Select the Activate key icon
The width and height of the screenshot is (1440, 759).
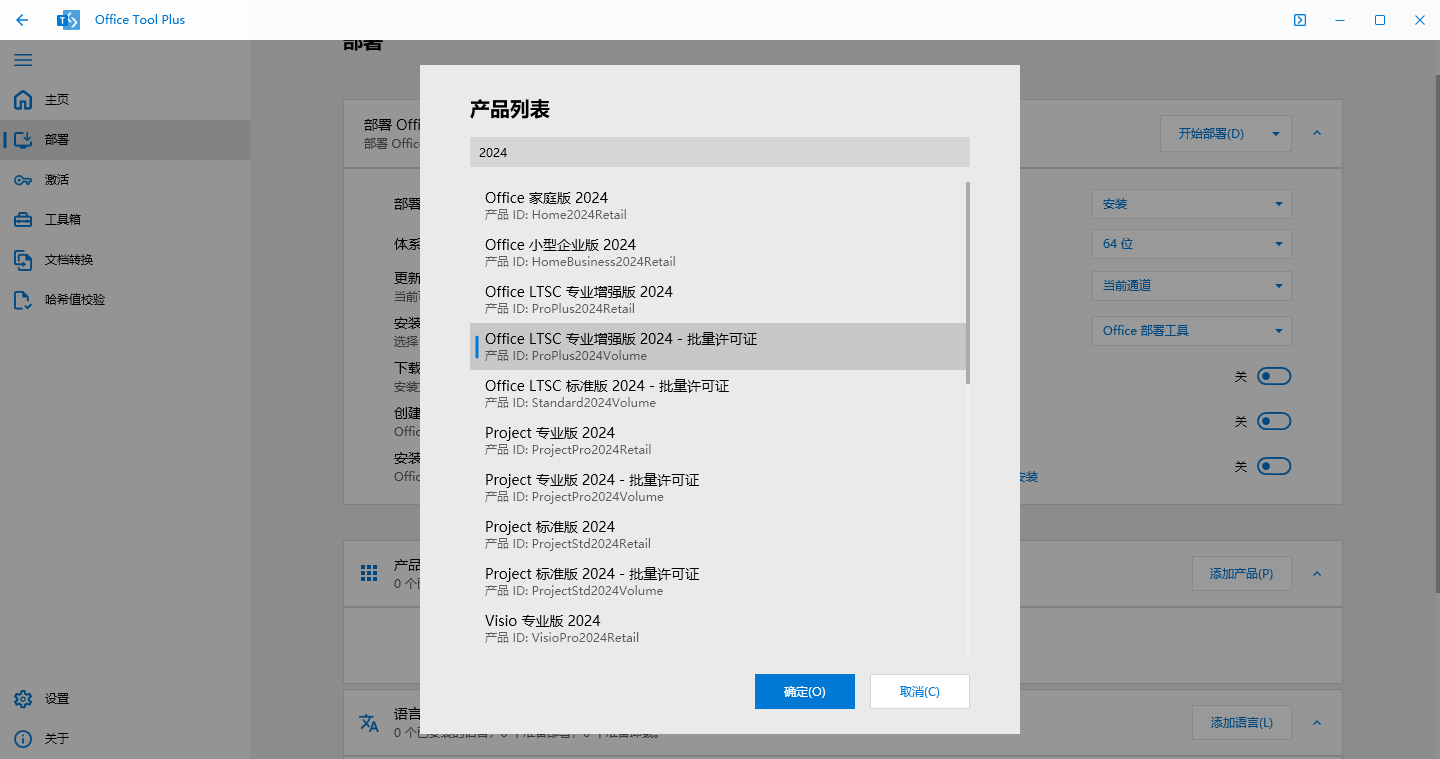23,180
